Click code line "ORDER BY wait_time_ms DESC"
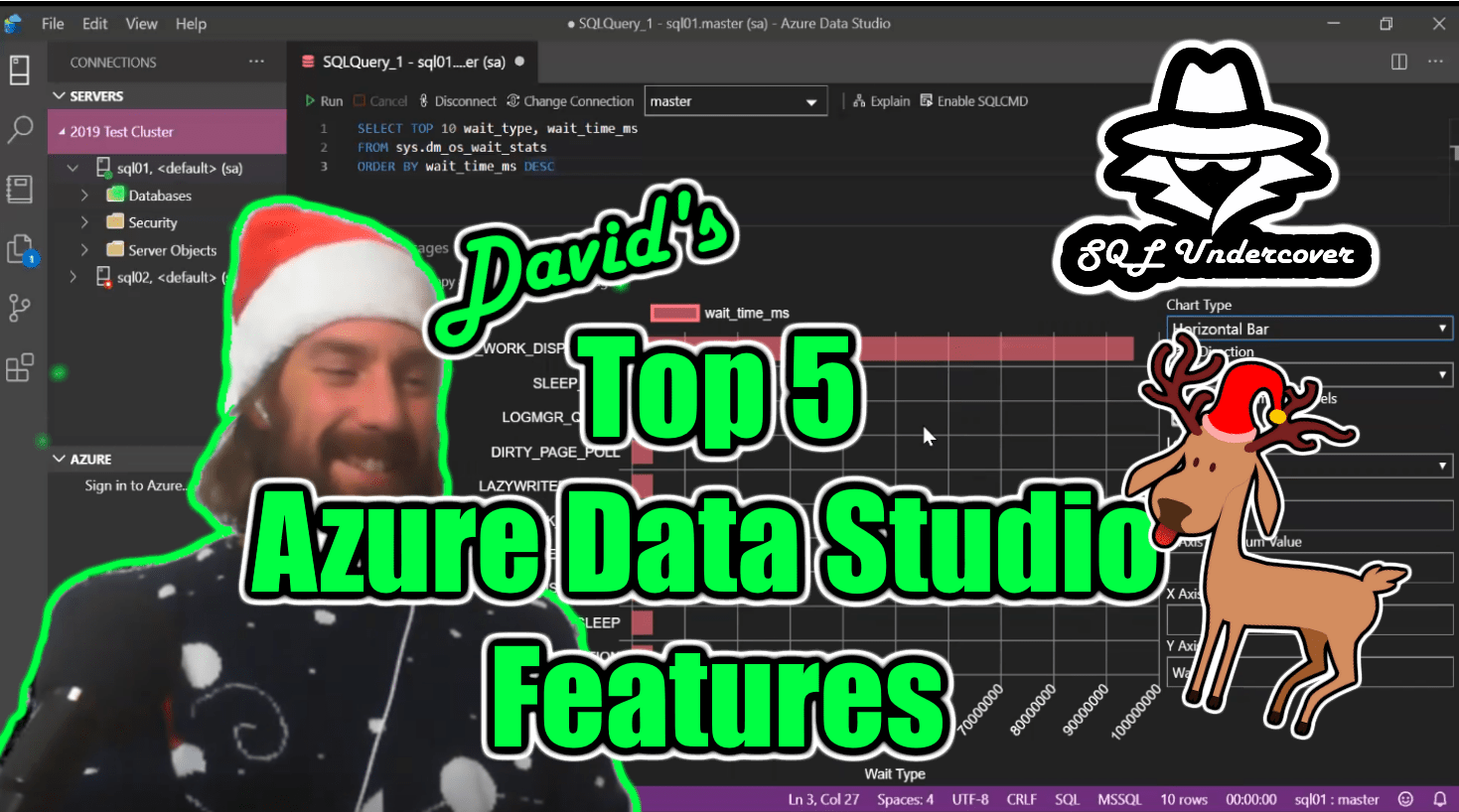This screenshot has height=812, width=1459. 456,166
